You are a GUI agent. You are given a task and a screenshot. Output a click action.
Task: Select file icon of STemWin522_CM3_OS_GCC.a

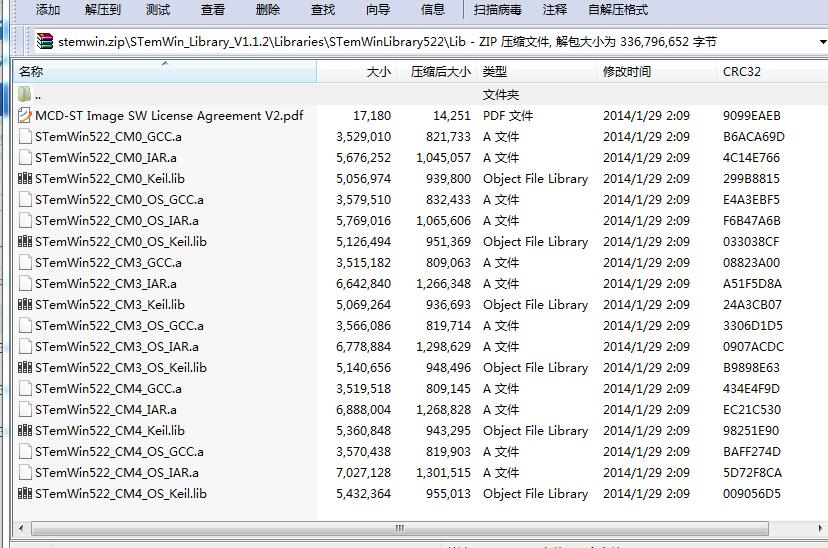click(x=25, y=325)
